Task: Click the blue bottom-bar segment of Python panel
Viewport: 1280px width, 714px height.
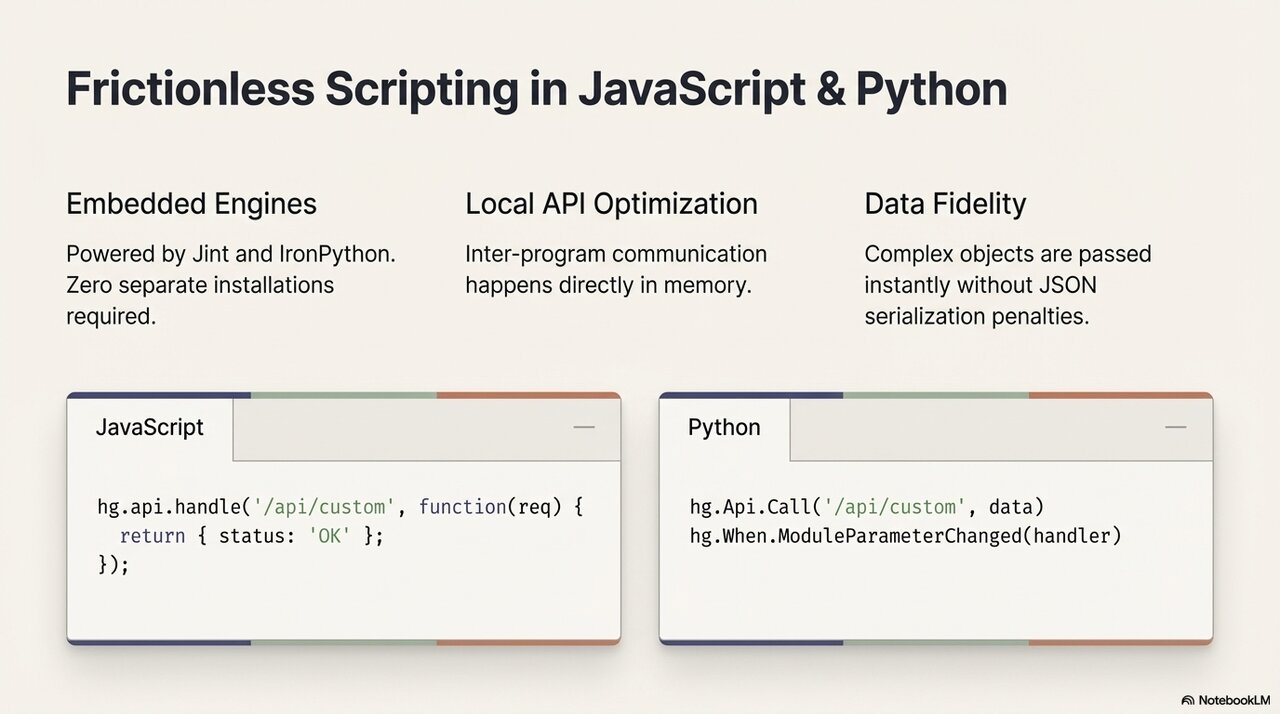Action: (750, 641)
